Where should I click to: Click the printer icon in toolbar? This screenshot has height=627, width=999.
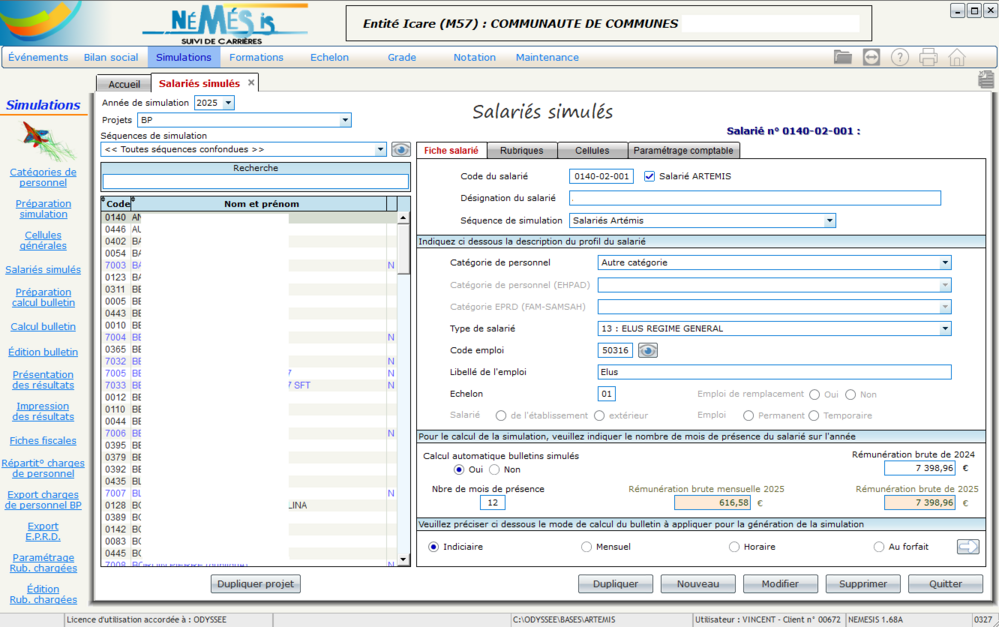click(x=928, y=57)
